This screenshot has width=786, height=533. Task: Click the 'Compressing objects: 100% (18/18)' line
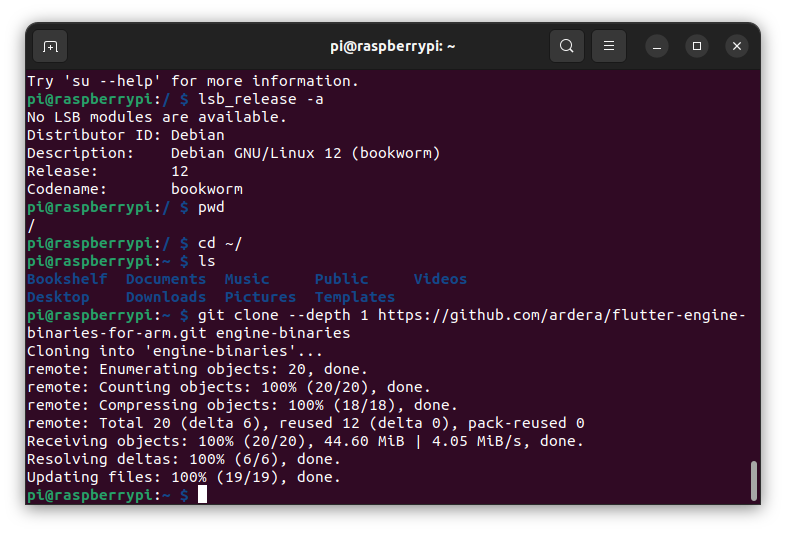[x=242, y=405]
